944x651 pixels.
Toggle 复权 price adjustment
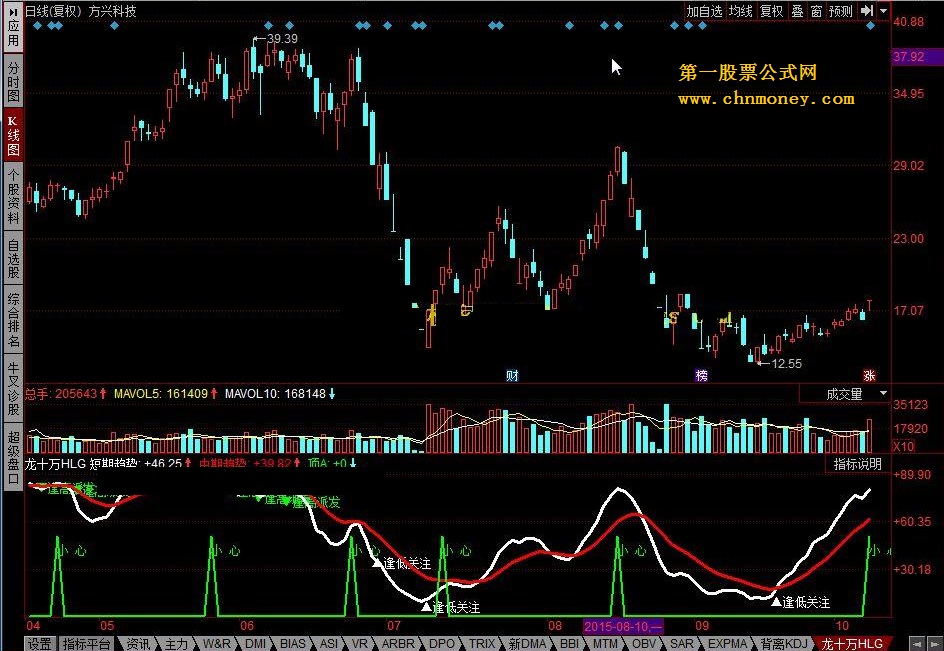click(x=771, y=11)
